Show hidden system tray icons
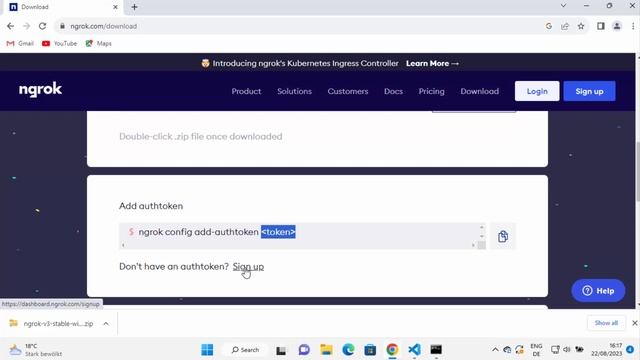 pos(495,350)
